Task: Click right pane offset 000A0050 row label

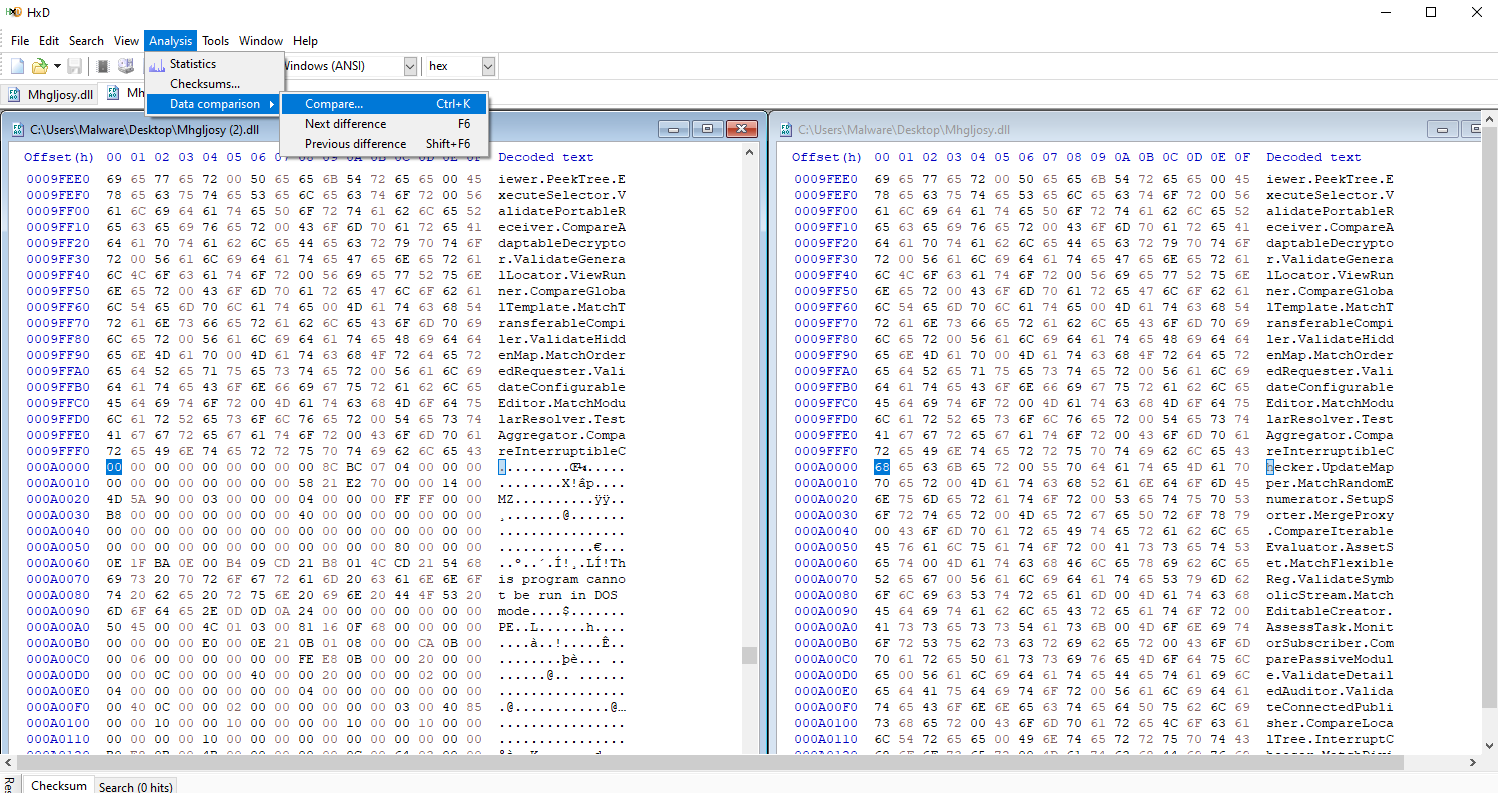Action: click(x=825, y=547)
